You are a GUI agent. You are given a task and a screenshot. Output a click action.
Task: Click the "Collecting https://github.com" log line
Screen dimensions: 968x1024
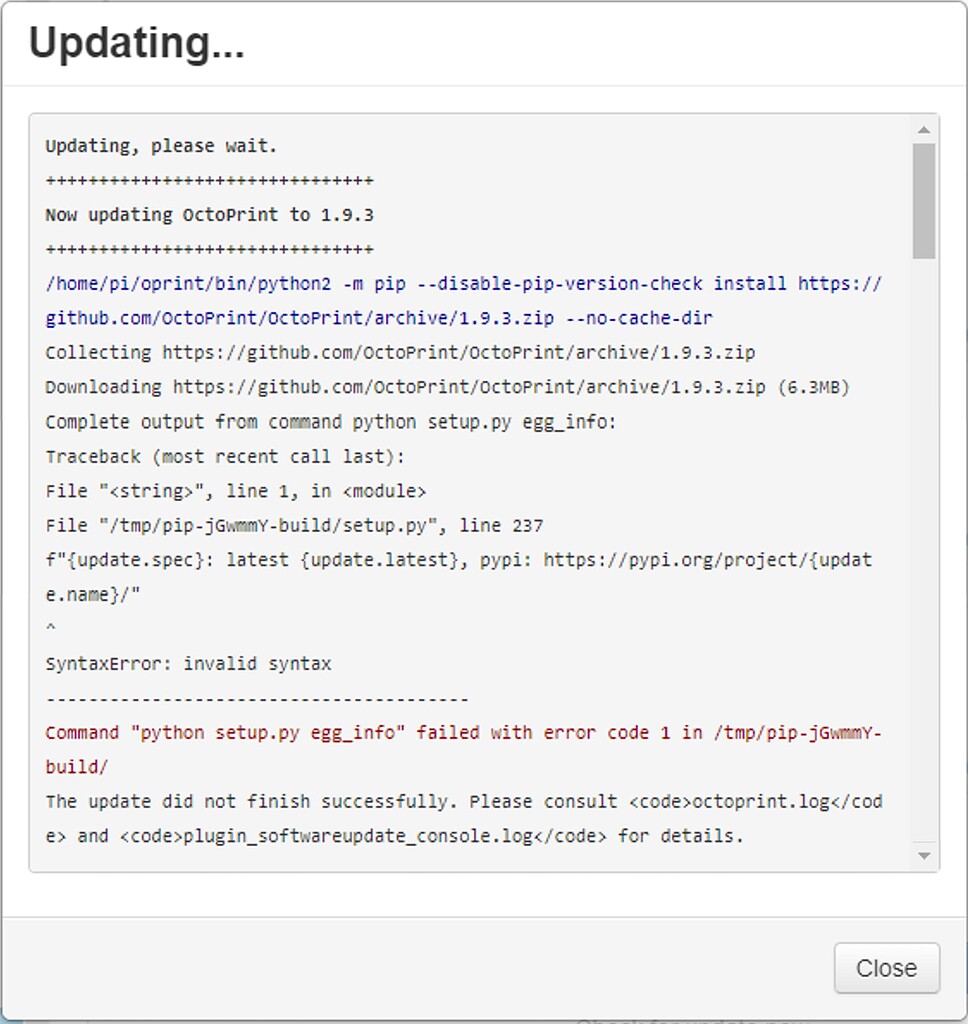400,353
